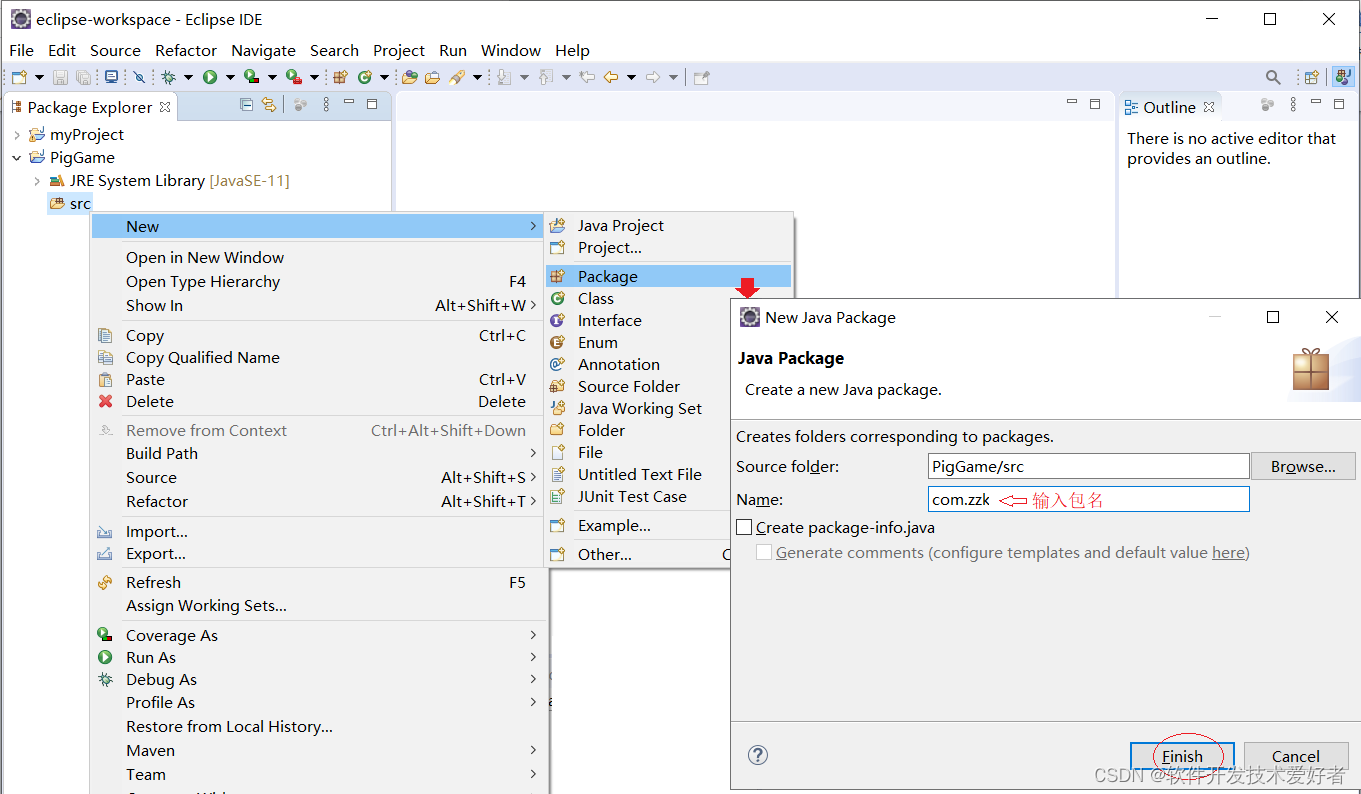Open the Run icon dropdown arrow

tap(230, 77)
